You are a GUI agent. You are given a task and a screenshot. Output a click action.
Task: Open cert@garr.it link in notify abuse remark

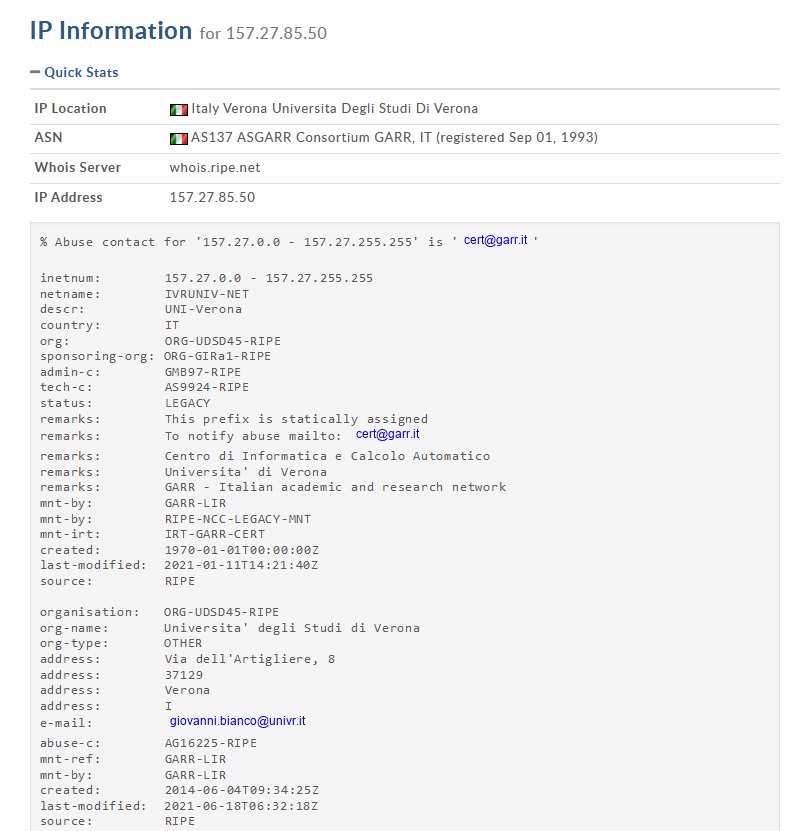(387, 434)
